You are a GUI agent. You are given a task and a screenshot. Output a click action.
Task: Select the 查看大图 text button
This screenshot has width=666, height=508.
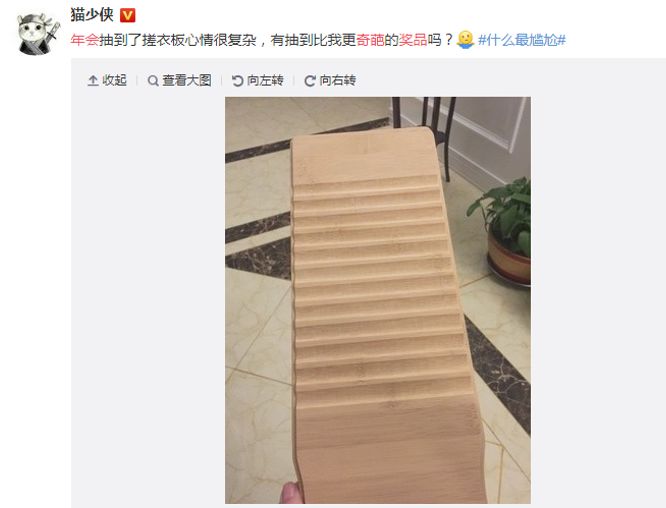pos(186,80)
